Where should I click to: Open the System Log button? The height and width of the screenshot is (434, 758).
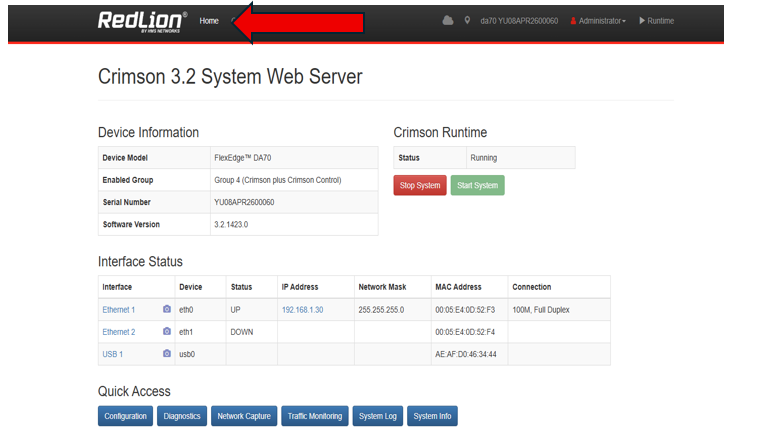[x=378, y=416]
